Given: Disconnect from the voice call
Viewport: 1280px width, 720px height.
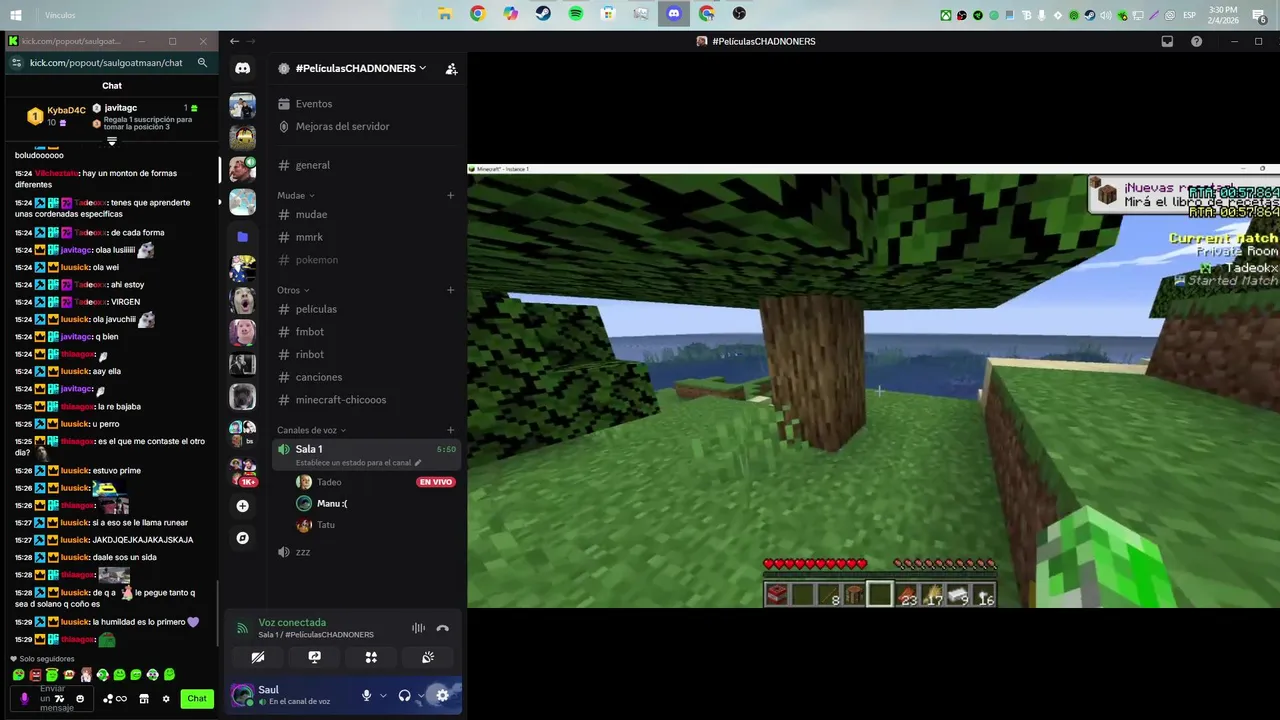Looking at the screenshot, I should pos(443,628).
